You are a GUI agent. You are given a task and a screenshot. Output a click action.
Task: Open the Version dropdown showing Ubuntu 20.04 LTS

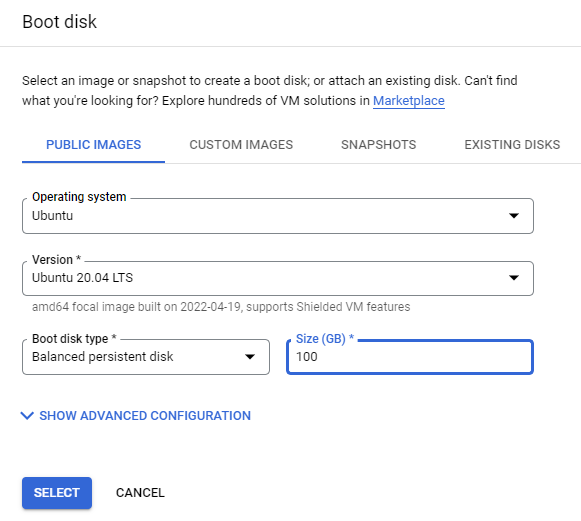[278, 278]
